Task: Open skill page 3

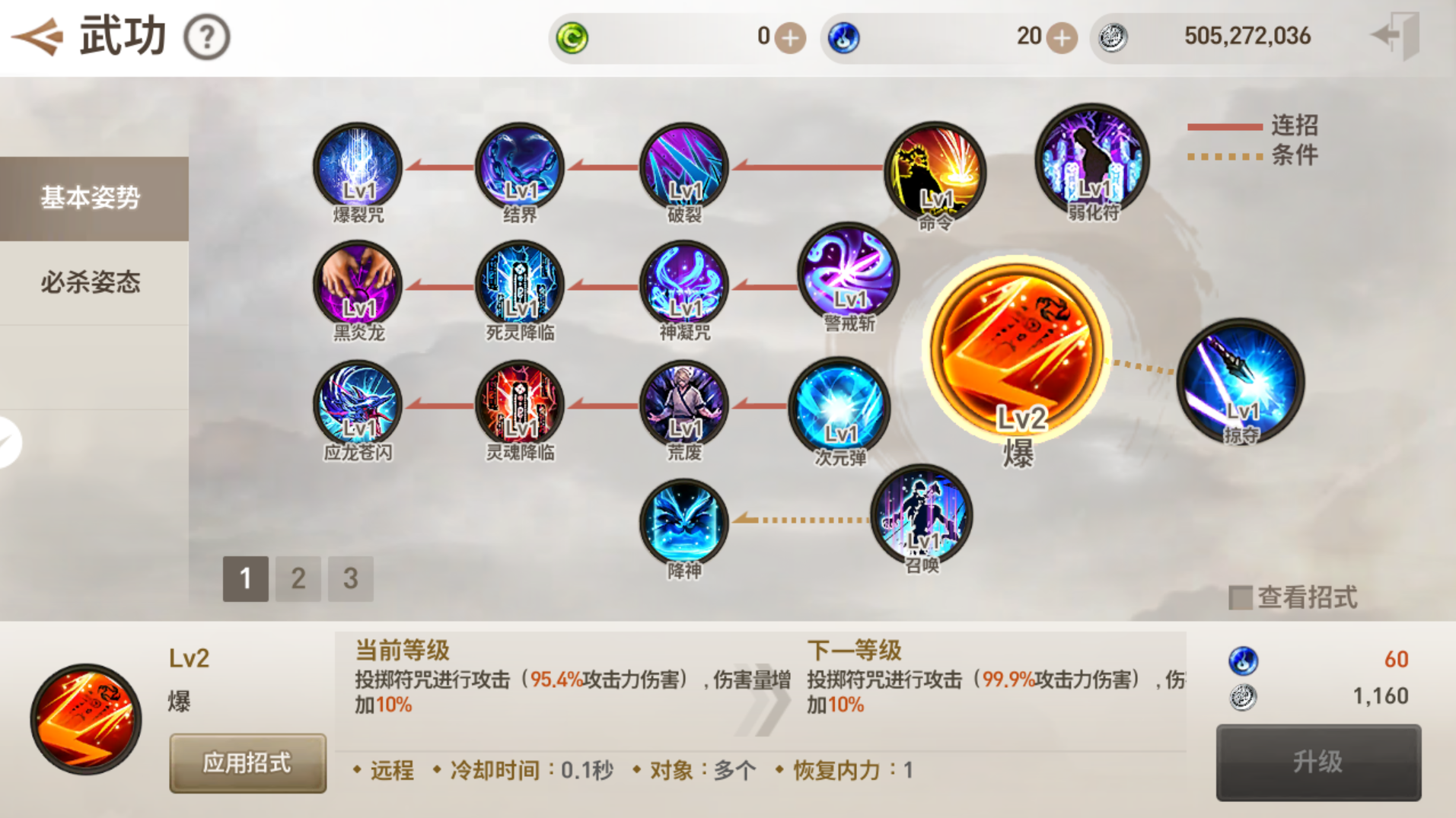Action: pyautogui.click(x=350, y=579)
